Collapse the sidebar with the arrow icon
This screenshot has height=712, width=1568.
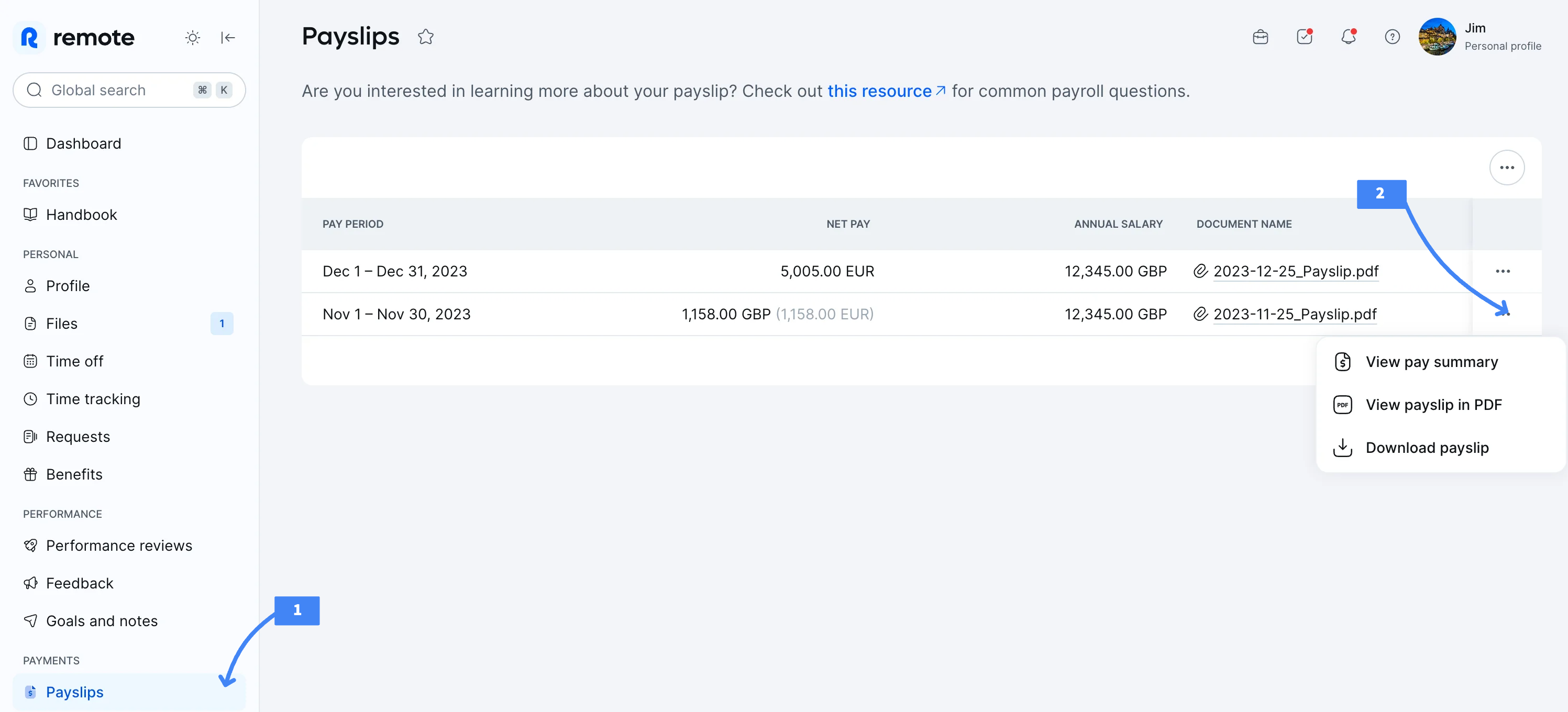[228, 38]
